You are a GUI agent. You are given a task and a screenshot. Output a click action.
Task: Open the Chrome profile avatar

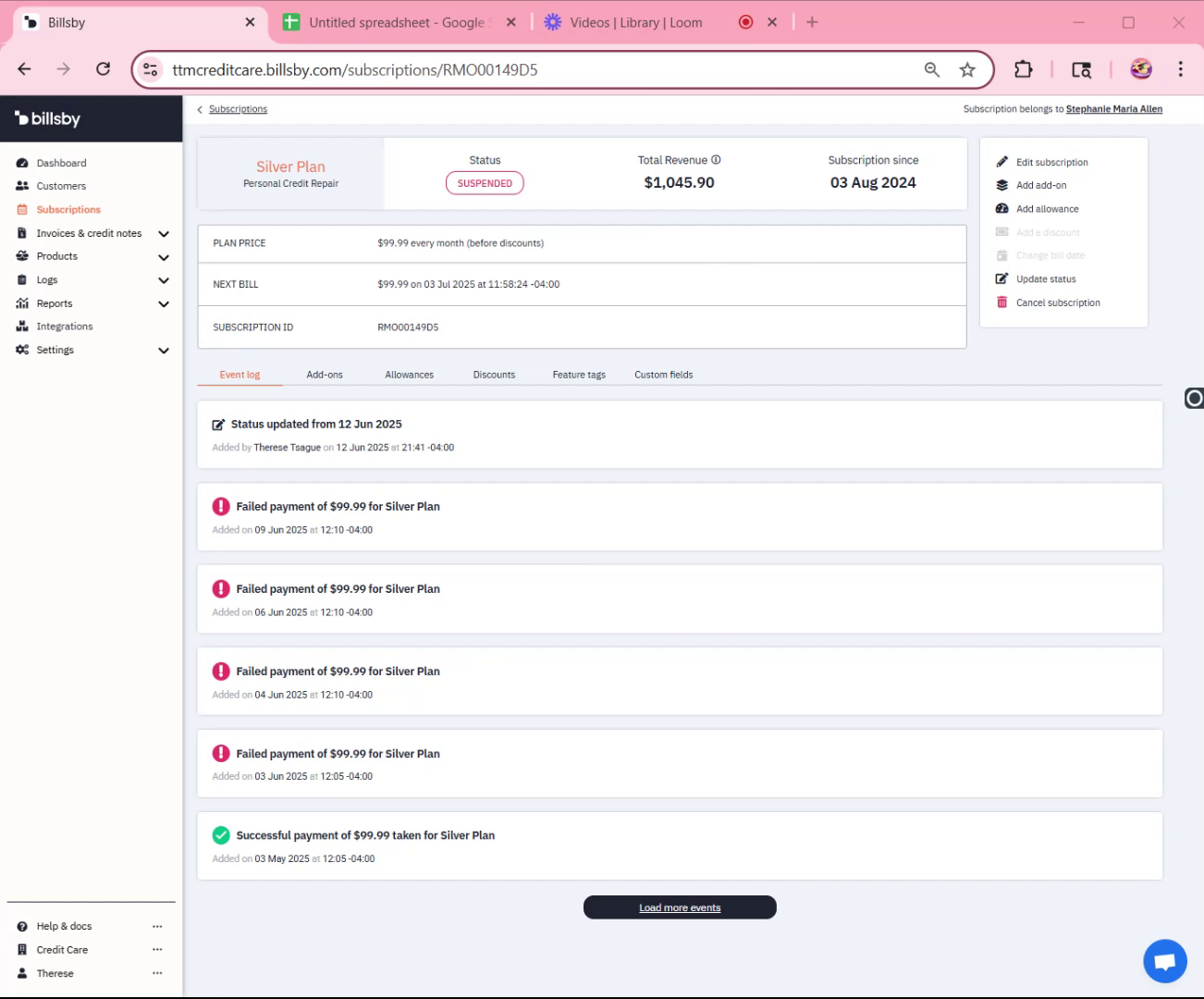pyautogui.click(x=1141, y=69)
